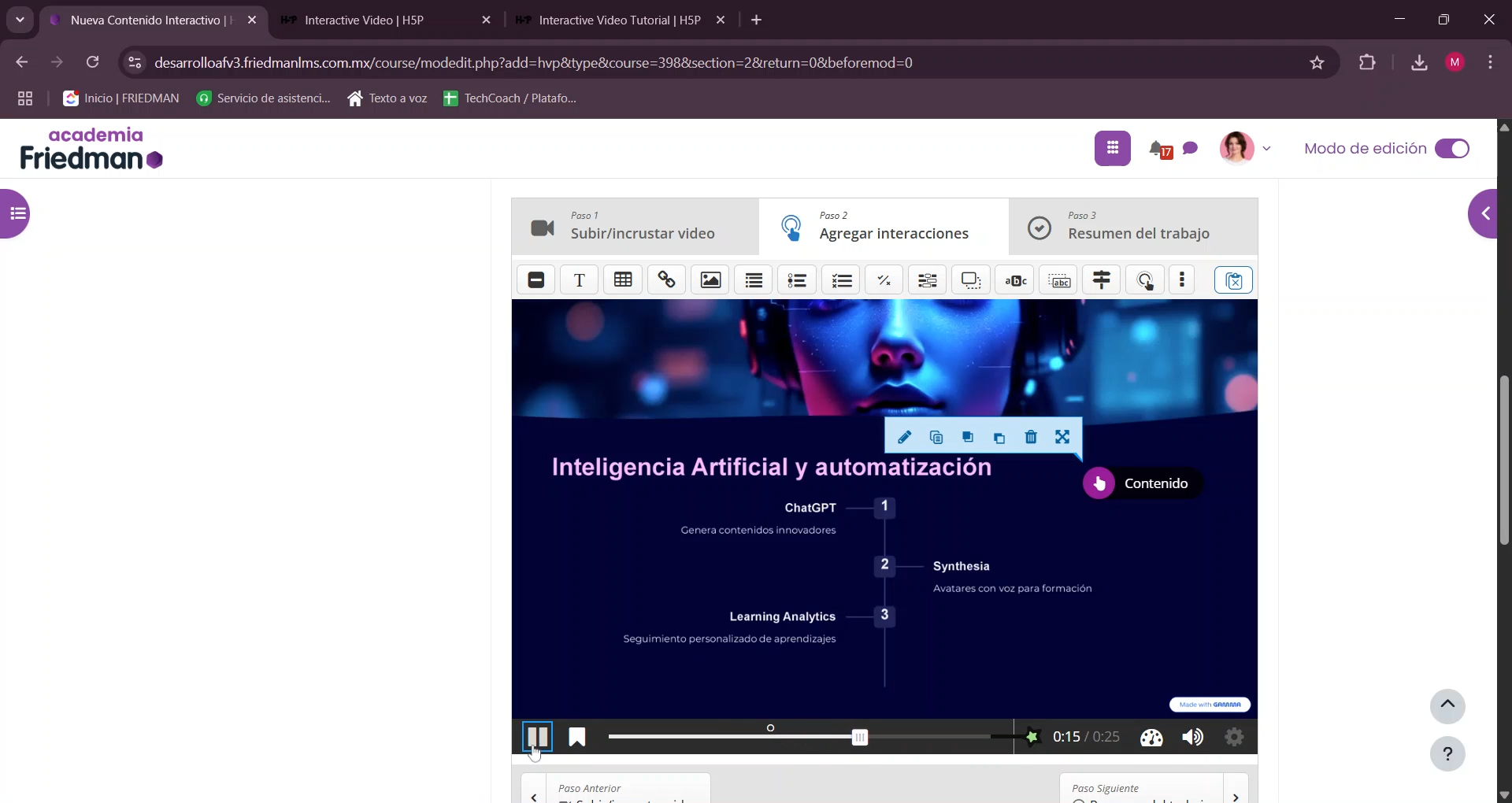Add a Label interaction from the toolbar

536,280
